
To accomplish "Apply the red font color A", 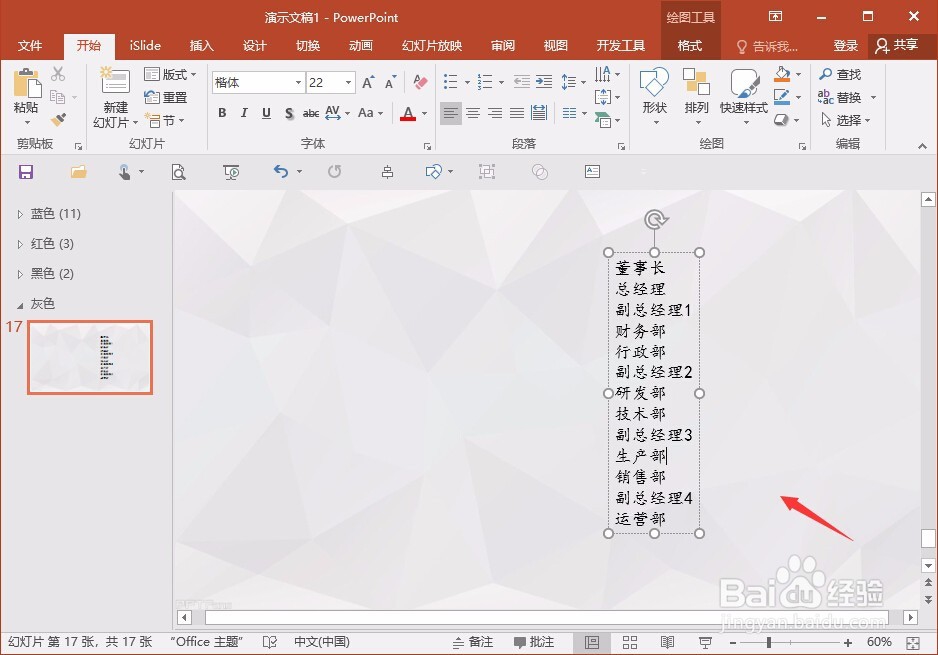I will [408, 113].
